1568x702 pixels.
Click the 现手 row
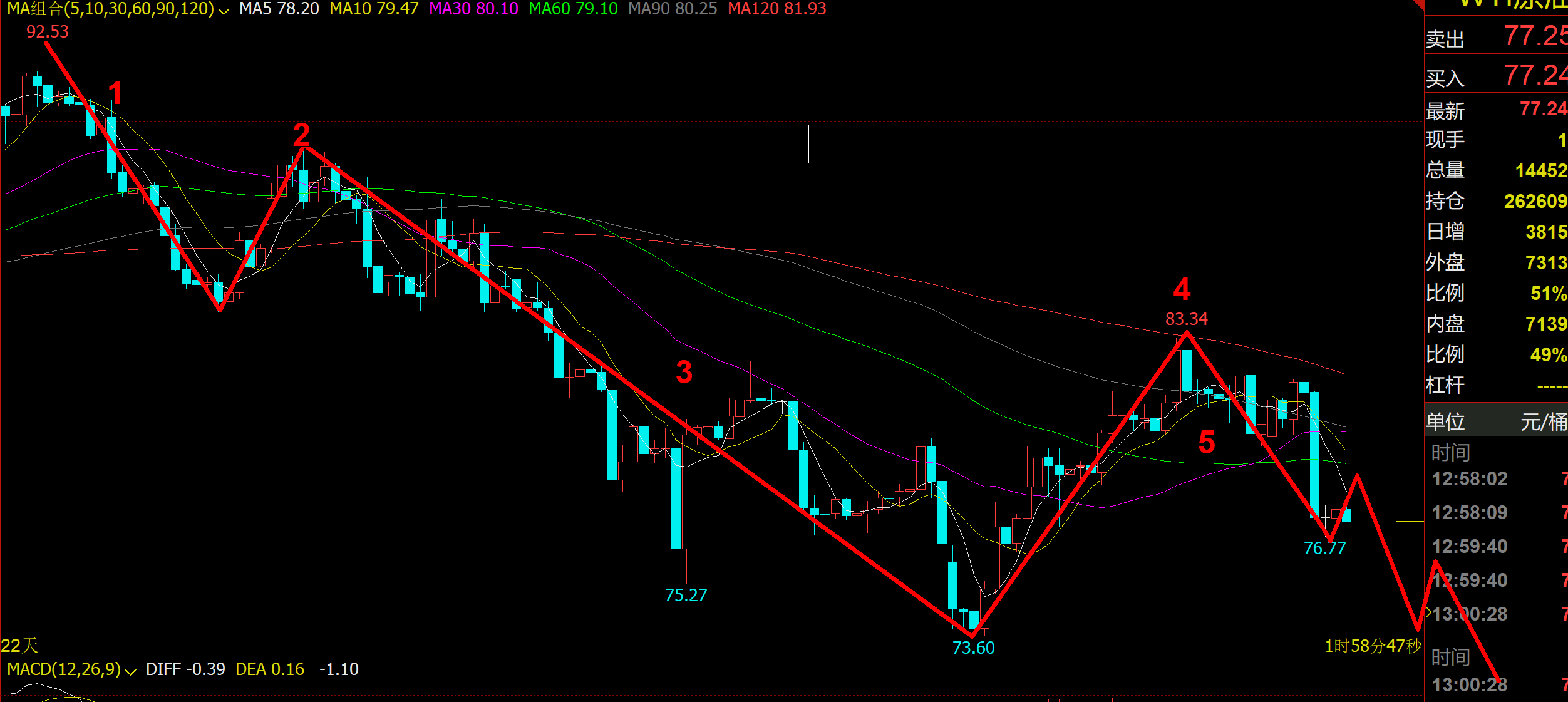1497,139
